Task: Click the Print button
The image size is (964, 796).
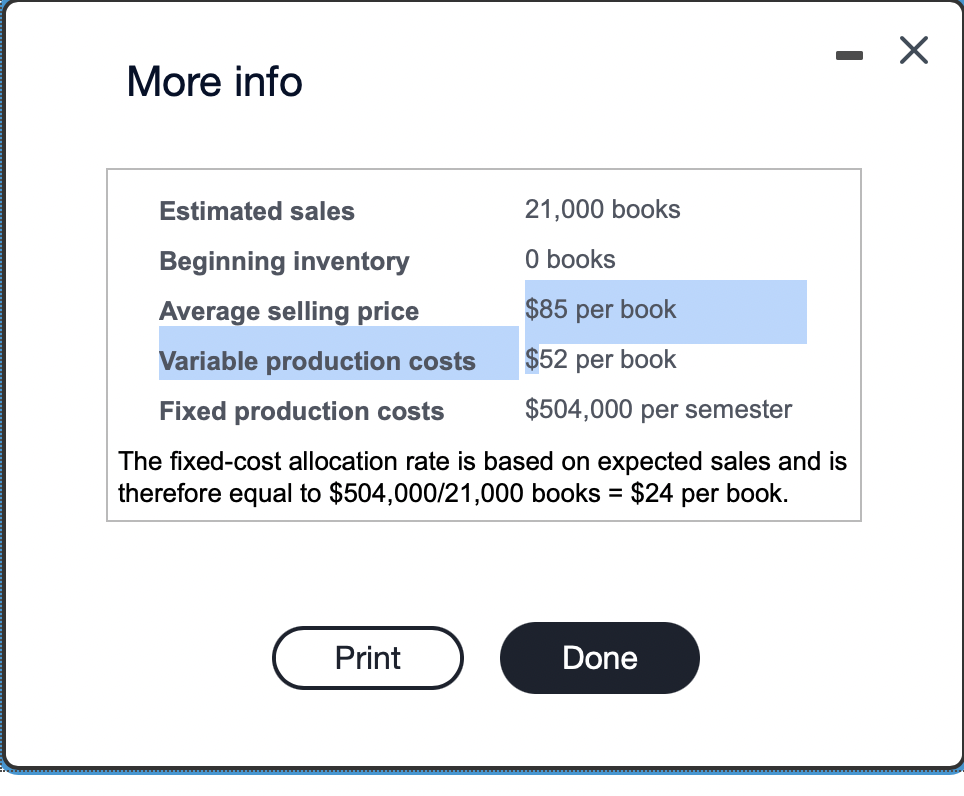Action: tap(367, 658)
